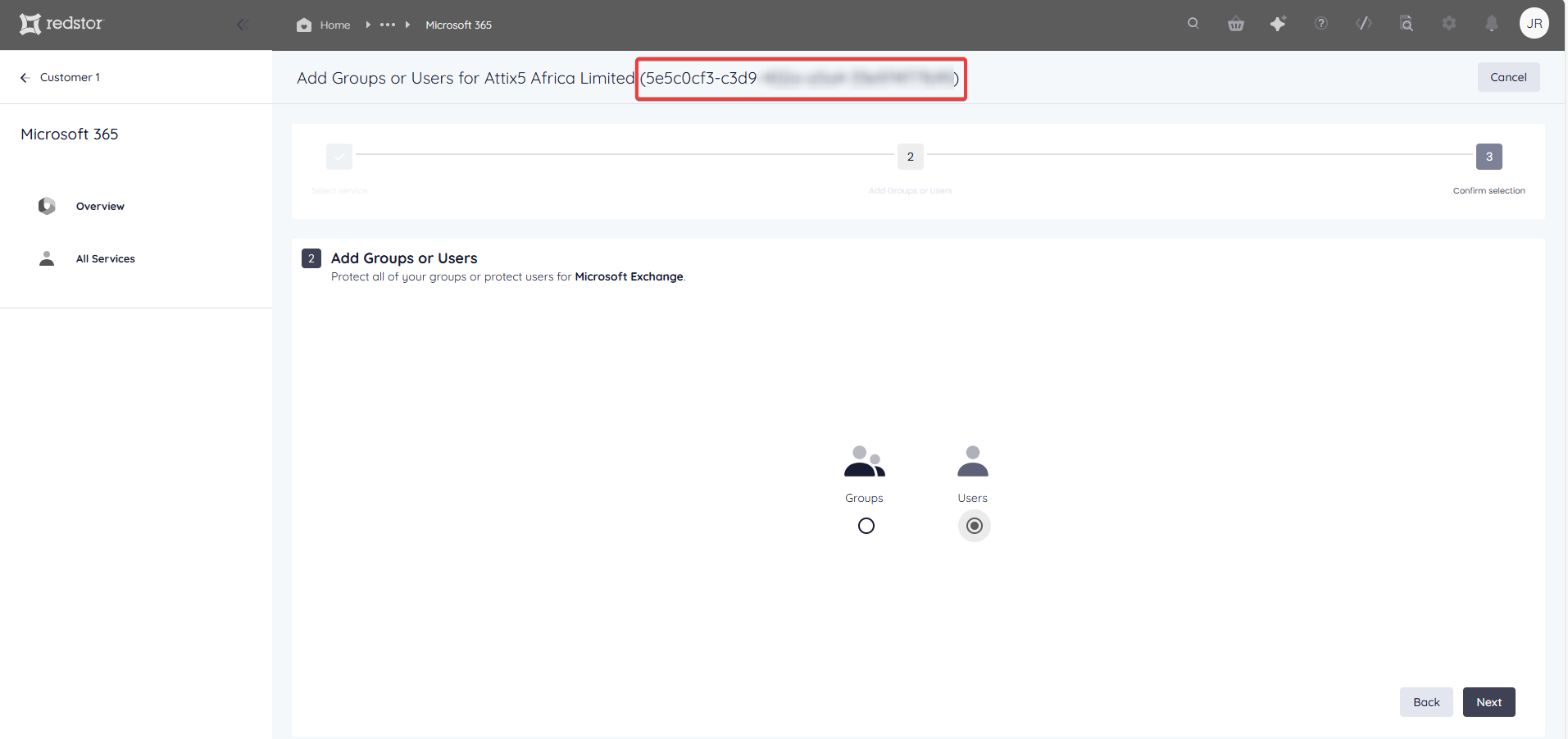Image resolution: width=1568 pixels, height=739 pixels.
Task: Click the Overview sidebar icon
Action: coord(47,206)
